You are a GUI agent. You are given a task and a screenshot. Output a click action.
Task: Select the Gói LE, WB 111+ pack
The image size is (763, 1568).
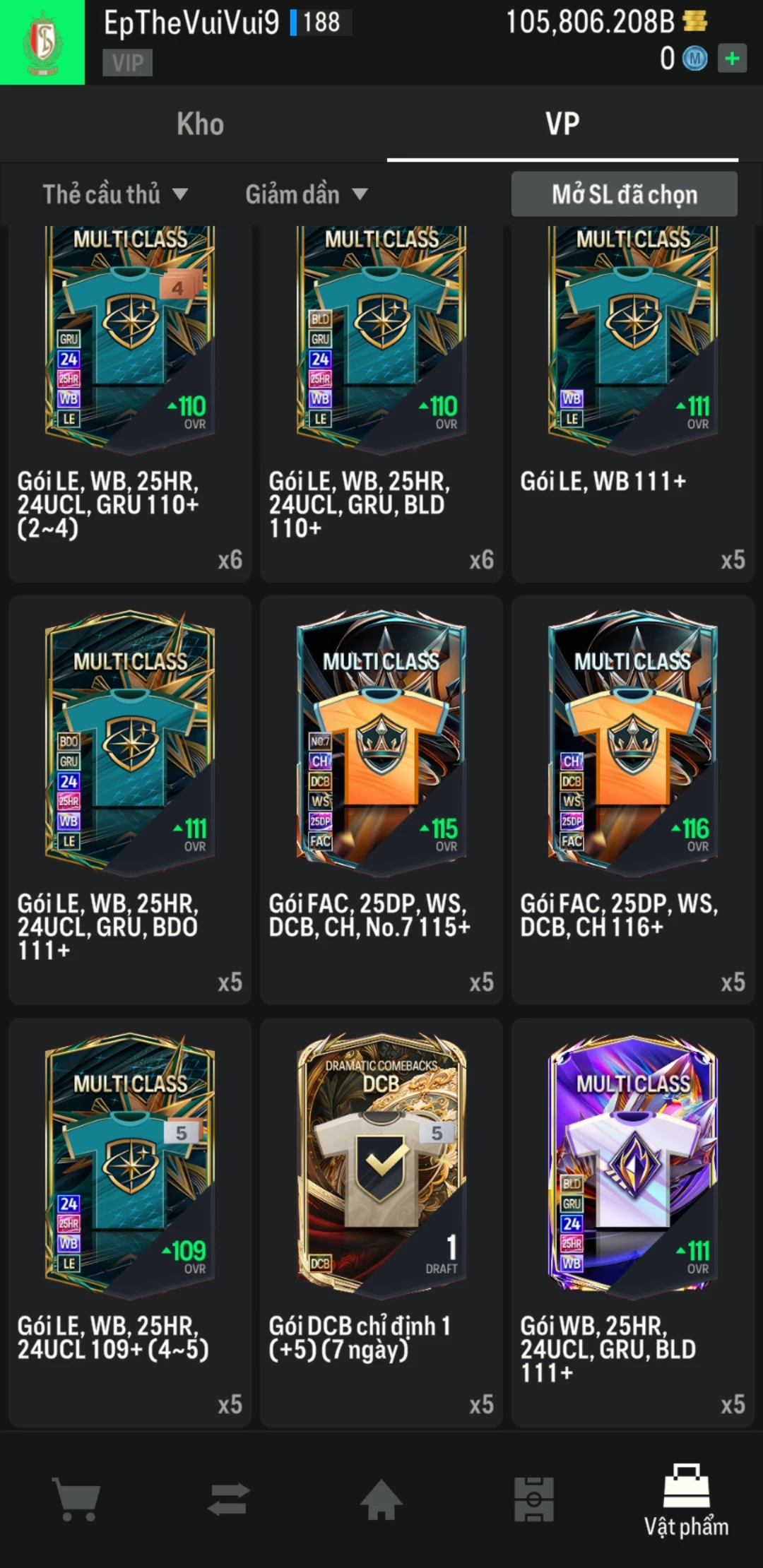pos(633,403)
